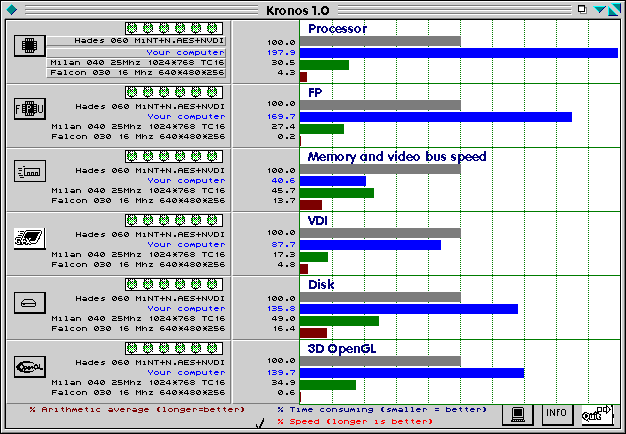The image size is (626, 434).
Task: Click the blue Processor result bar
Action: pyautogui.click(x=458, y=52)
